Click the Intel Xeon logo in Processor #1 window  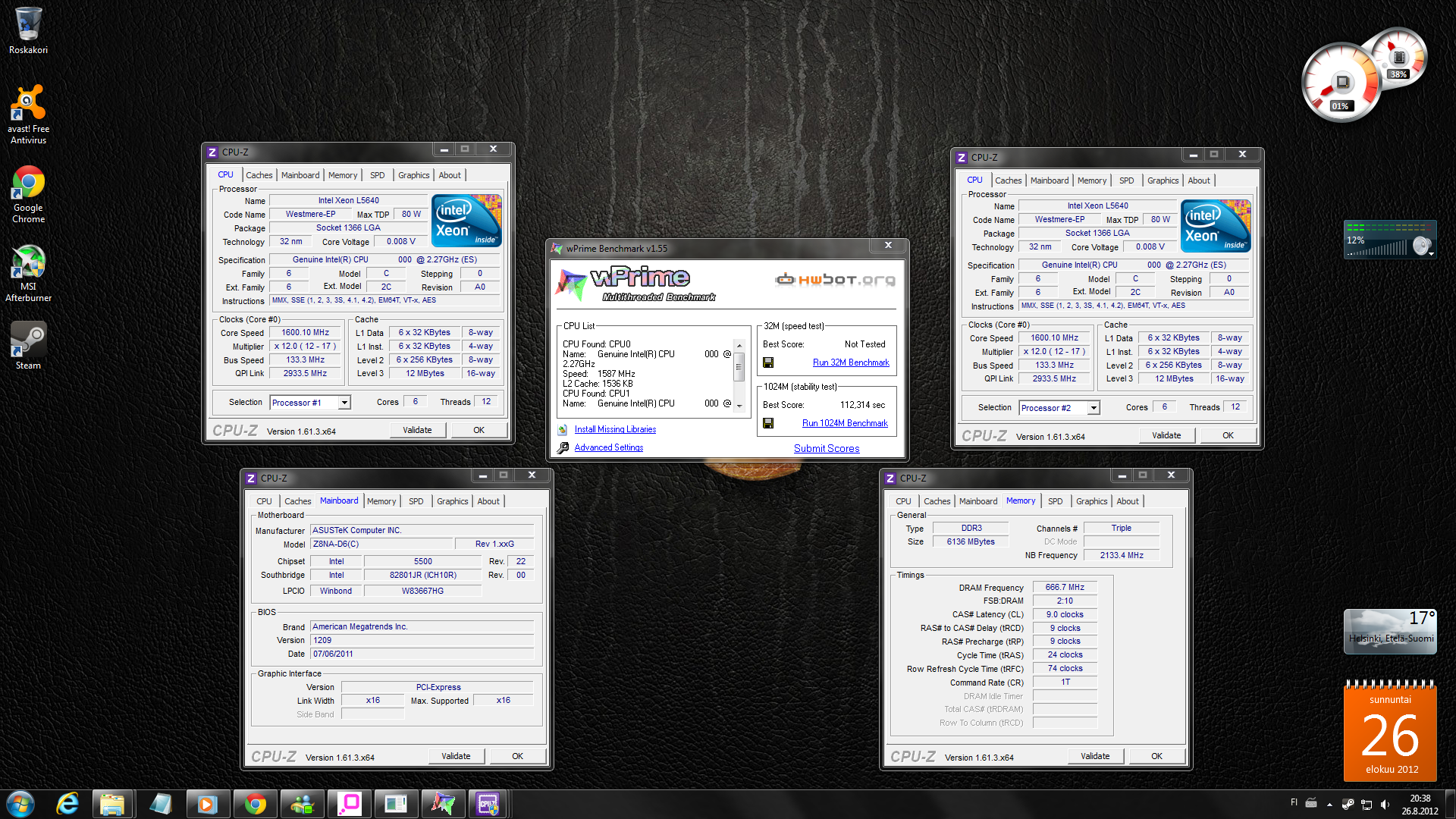click(x=466, y=221)
